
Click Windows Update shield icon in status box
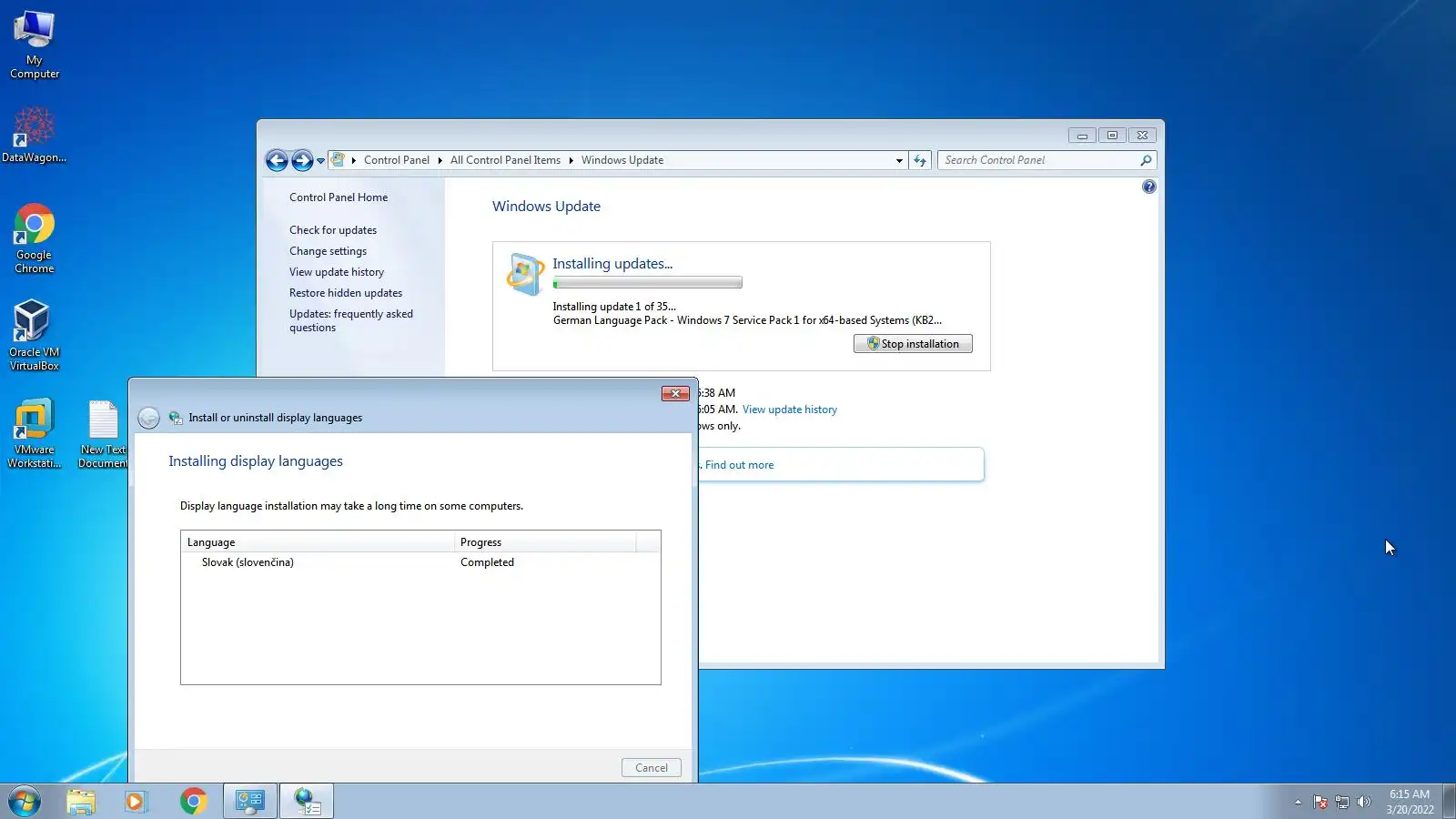525,274
